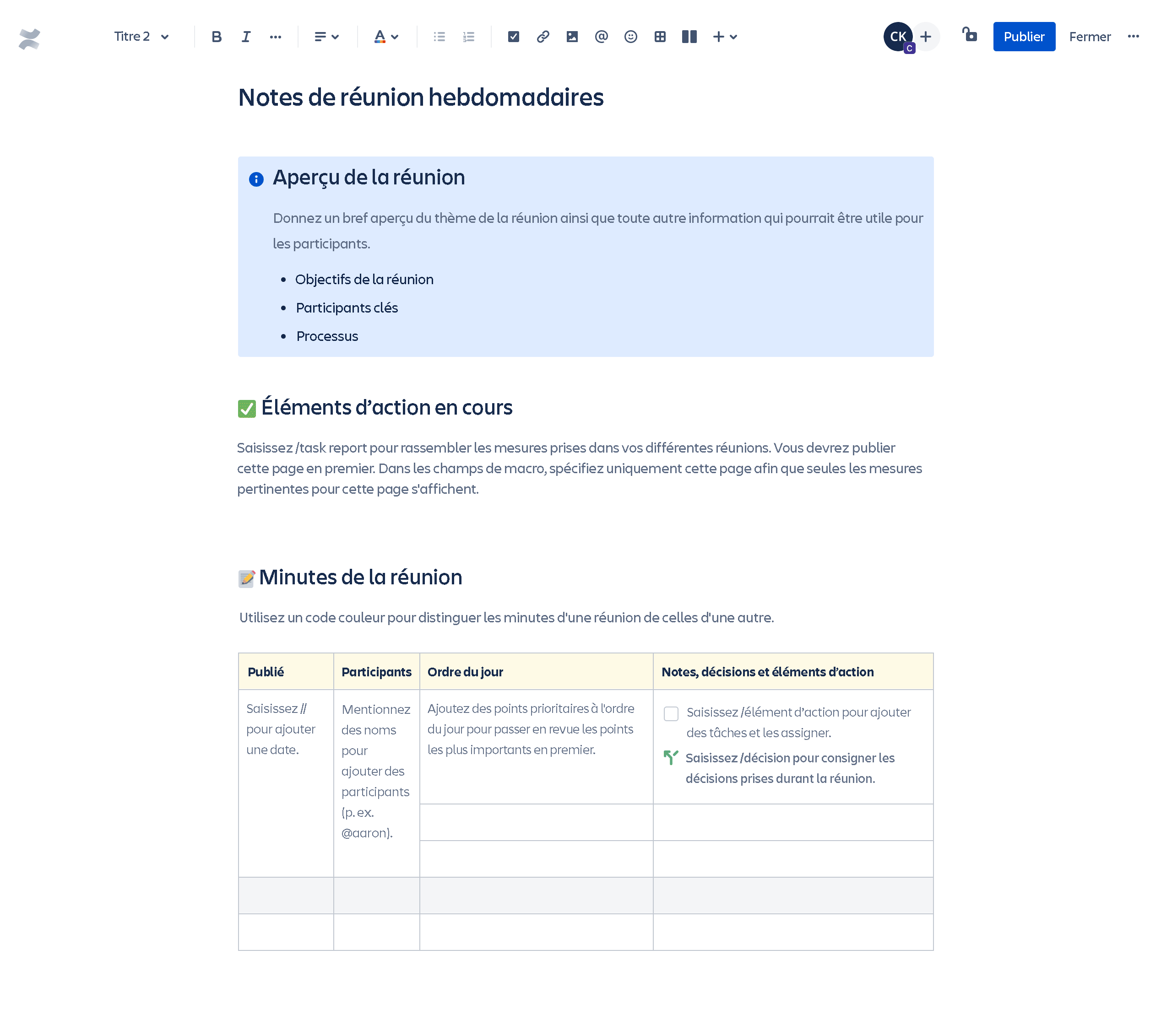The height and width of the screenshot is (1036, 1172).
Task: Open more formatting options with the ellipsis
Action: coord(276,36)
